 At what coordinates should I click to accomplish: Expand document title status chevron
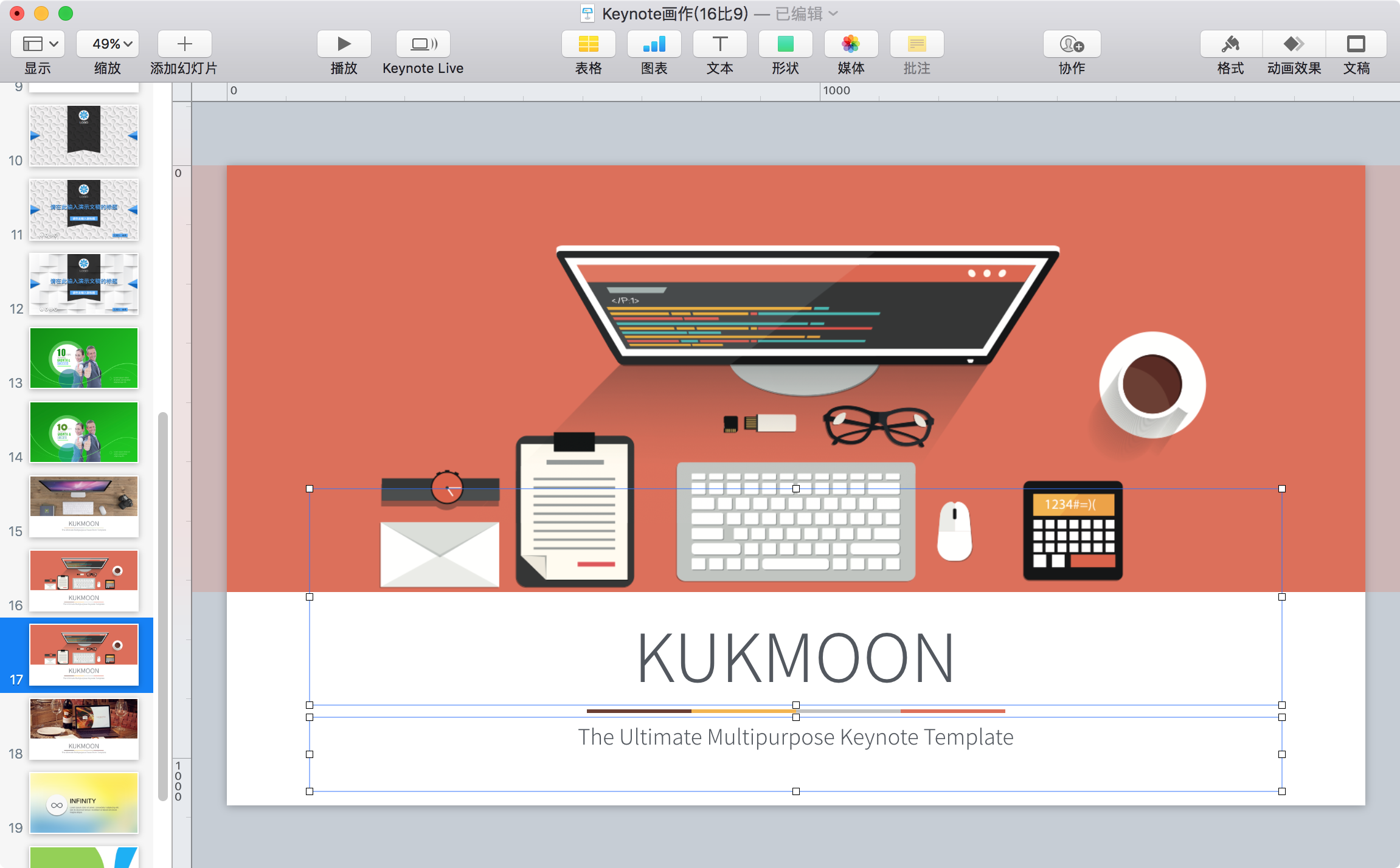(x=834, y=13)
